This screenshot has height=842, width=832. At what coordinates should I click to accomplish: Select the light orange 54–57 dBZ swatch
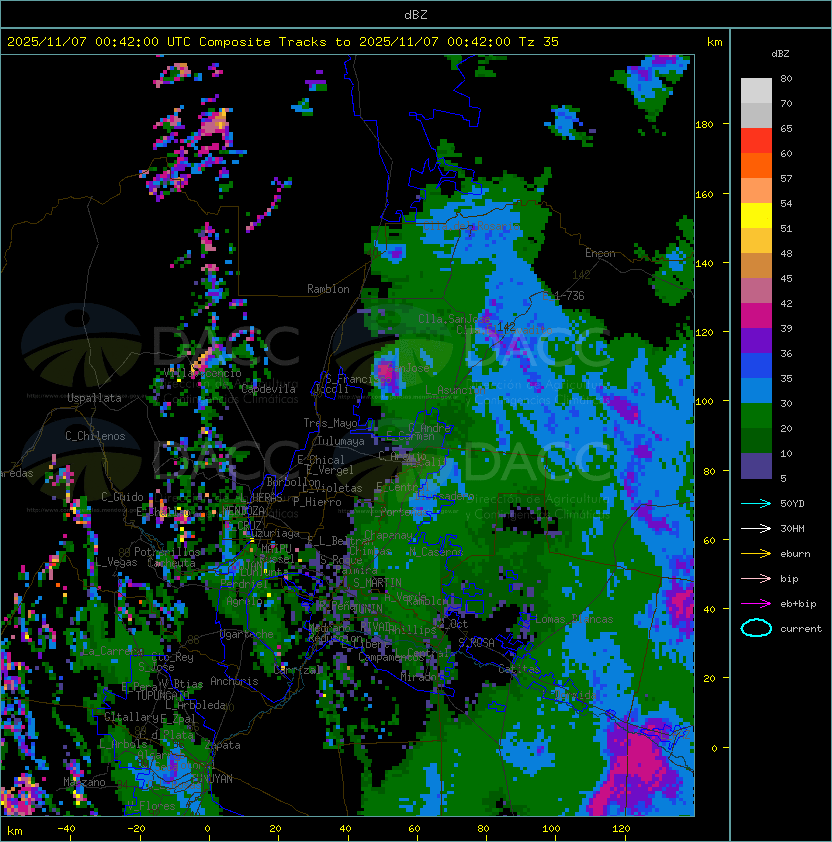(756, 190)
